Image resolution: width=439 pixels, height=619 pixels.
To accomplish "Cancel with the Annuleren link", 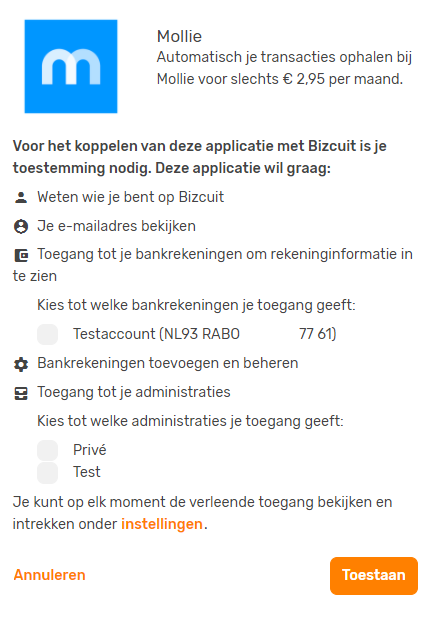I will coord(49,575).
